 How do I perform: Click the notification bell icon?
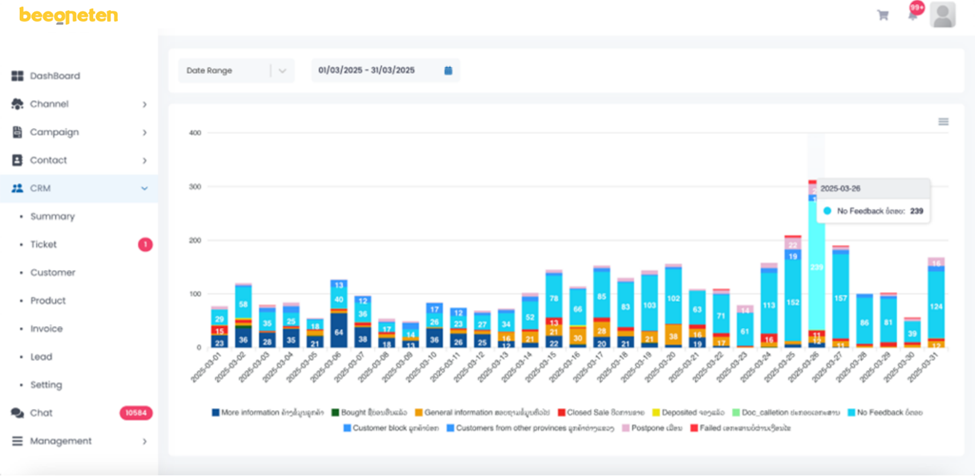913,15
